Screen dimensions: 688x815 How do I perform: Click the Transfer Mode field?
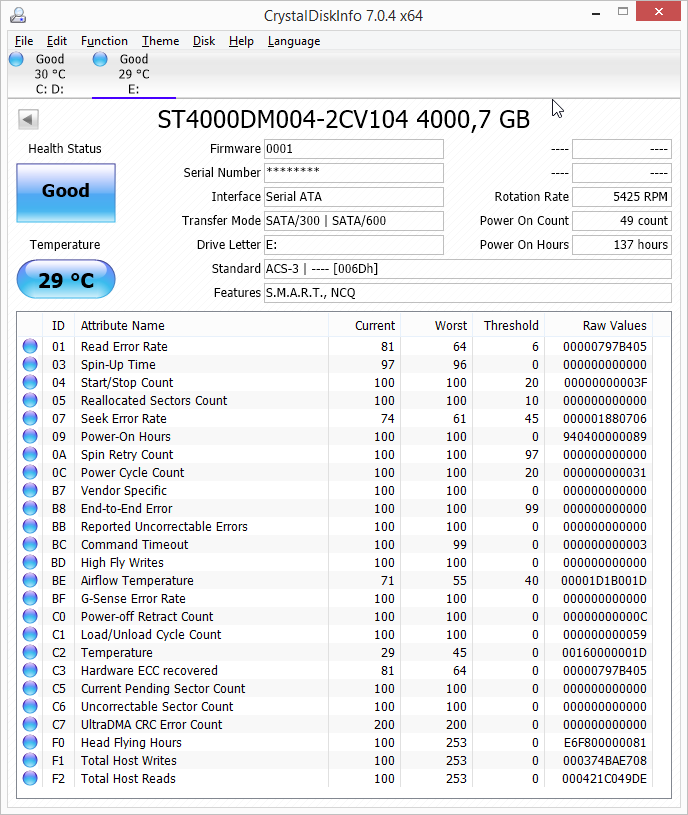tap(353, 220)
